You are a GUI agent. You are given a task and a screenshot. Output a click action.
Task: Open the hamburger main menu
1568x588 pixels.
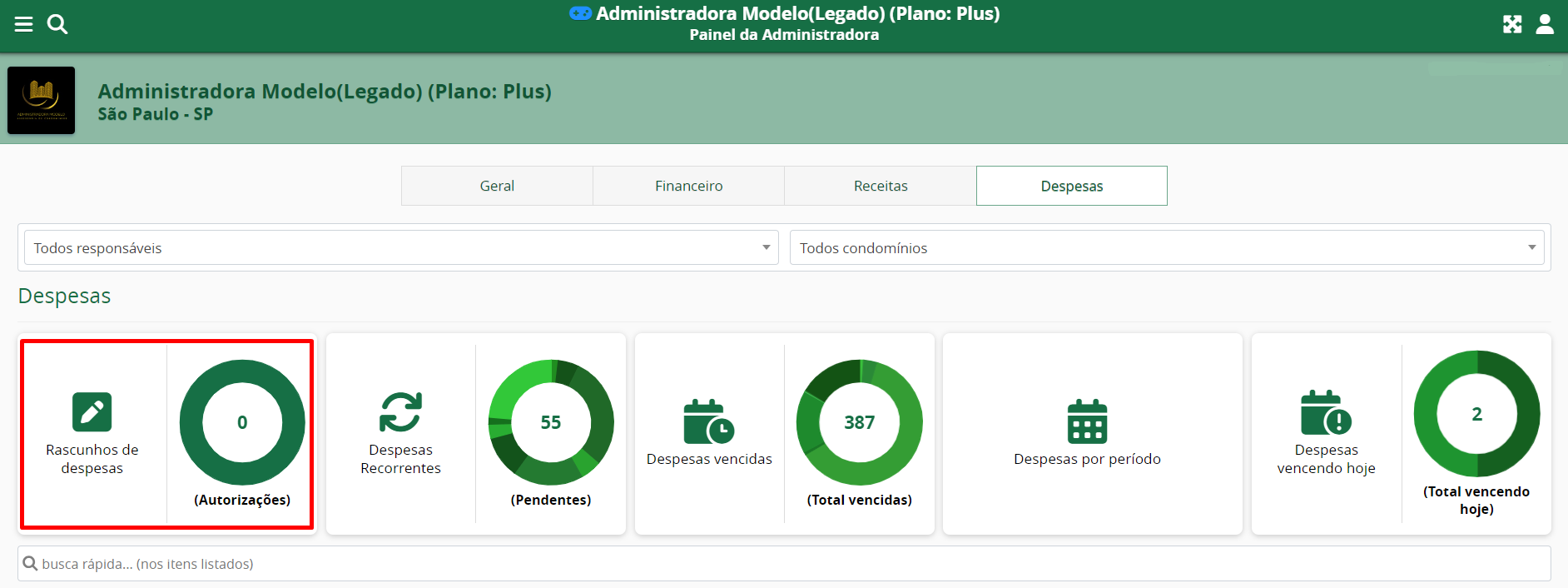[x=23, y=24]
